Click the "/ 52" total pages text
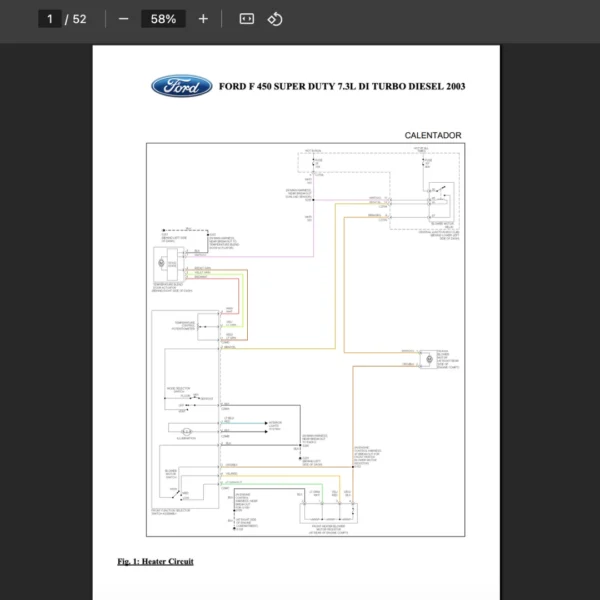The height and width of the screenshot is (600, 600). coord(75,19)
